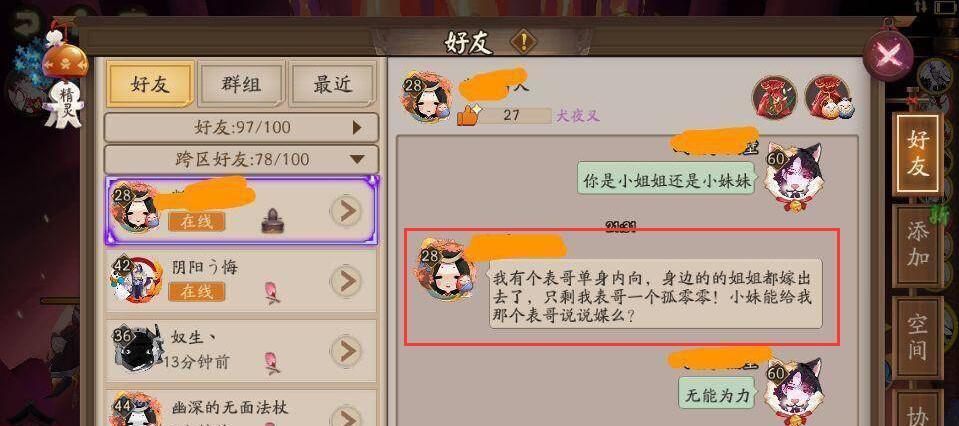Close the friends window with X button
959x426 pixels.
point(889,56)
